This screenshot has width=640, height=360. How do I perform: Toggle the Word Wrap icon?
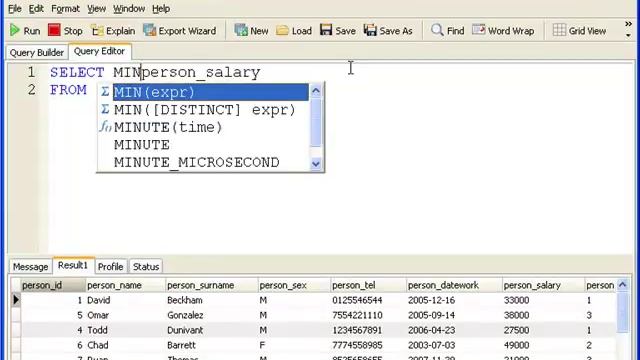(478, 30)
